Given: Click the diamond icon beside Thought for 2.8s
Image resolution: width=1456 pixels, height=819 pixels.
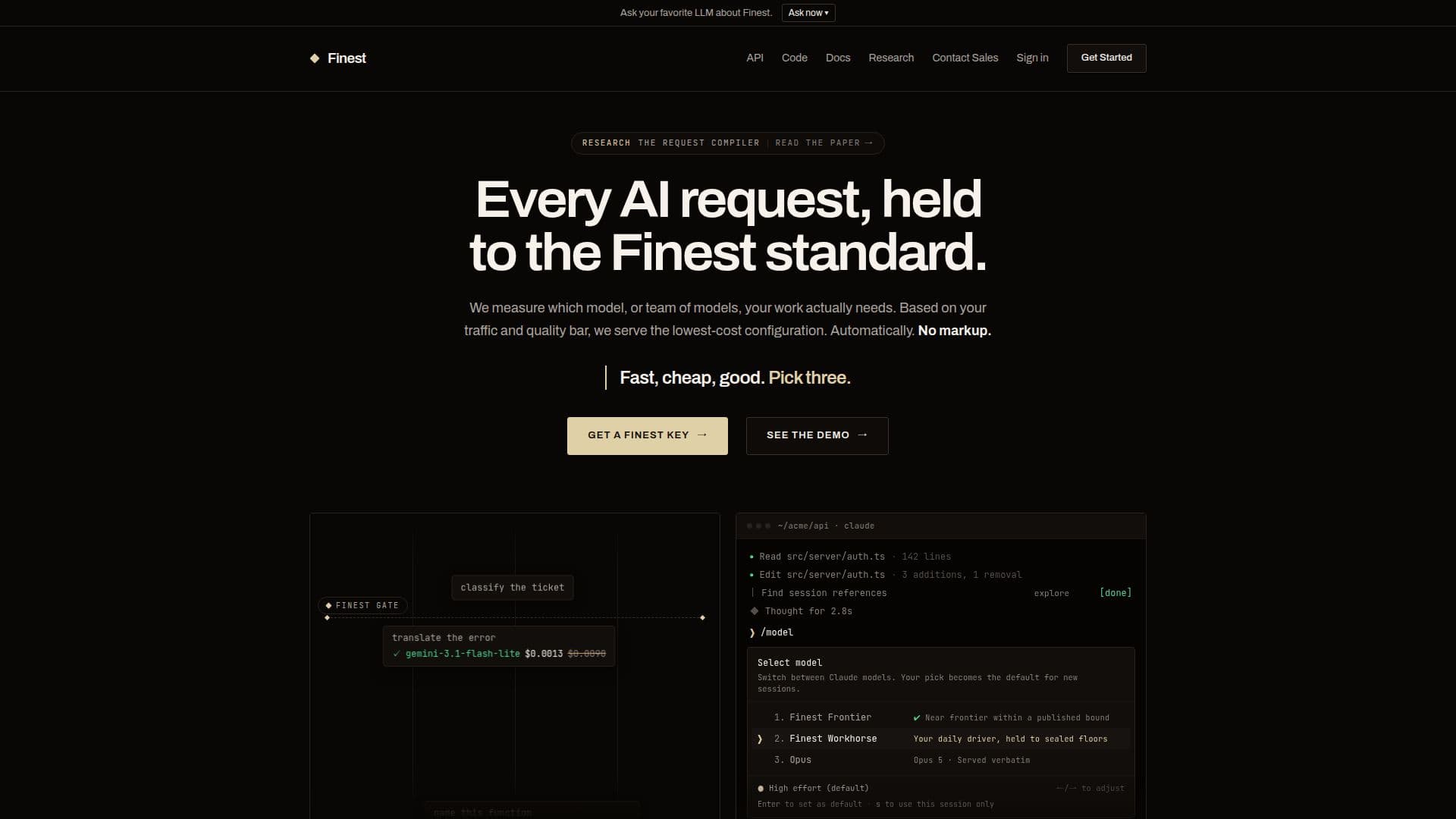Looking at the screenshot, I should pyautogui.click(x=755, y=611).
